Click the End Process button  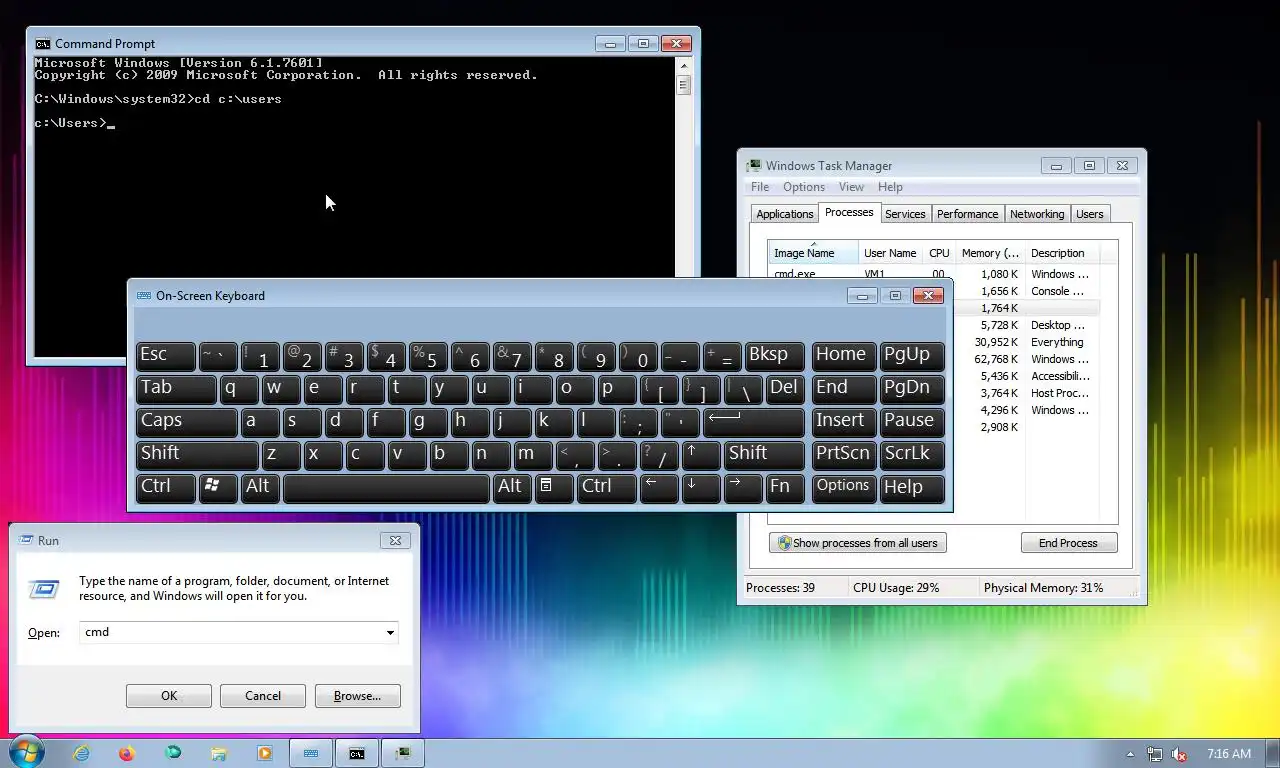1068,543
